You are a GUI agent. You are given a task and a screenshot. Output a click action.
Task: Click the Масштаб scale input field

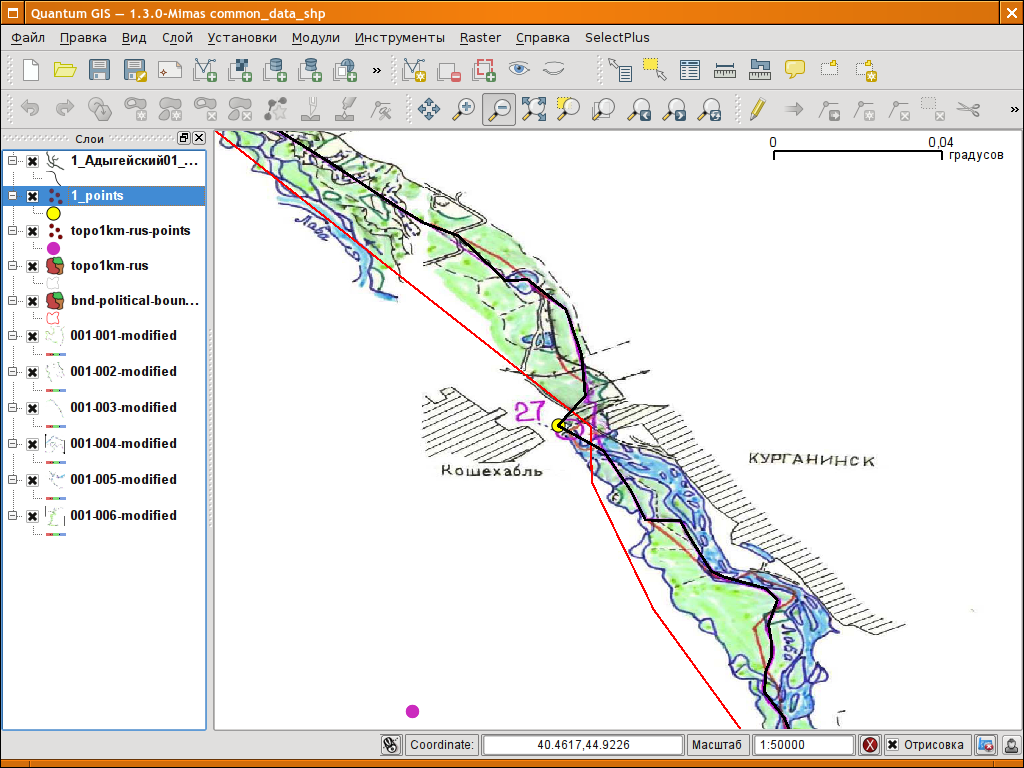click(803, 745)
